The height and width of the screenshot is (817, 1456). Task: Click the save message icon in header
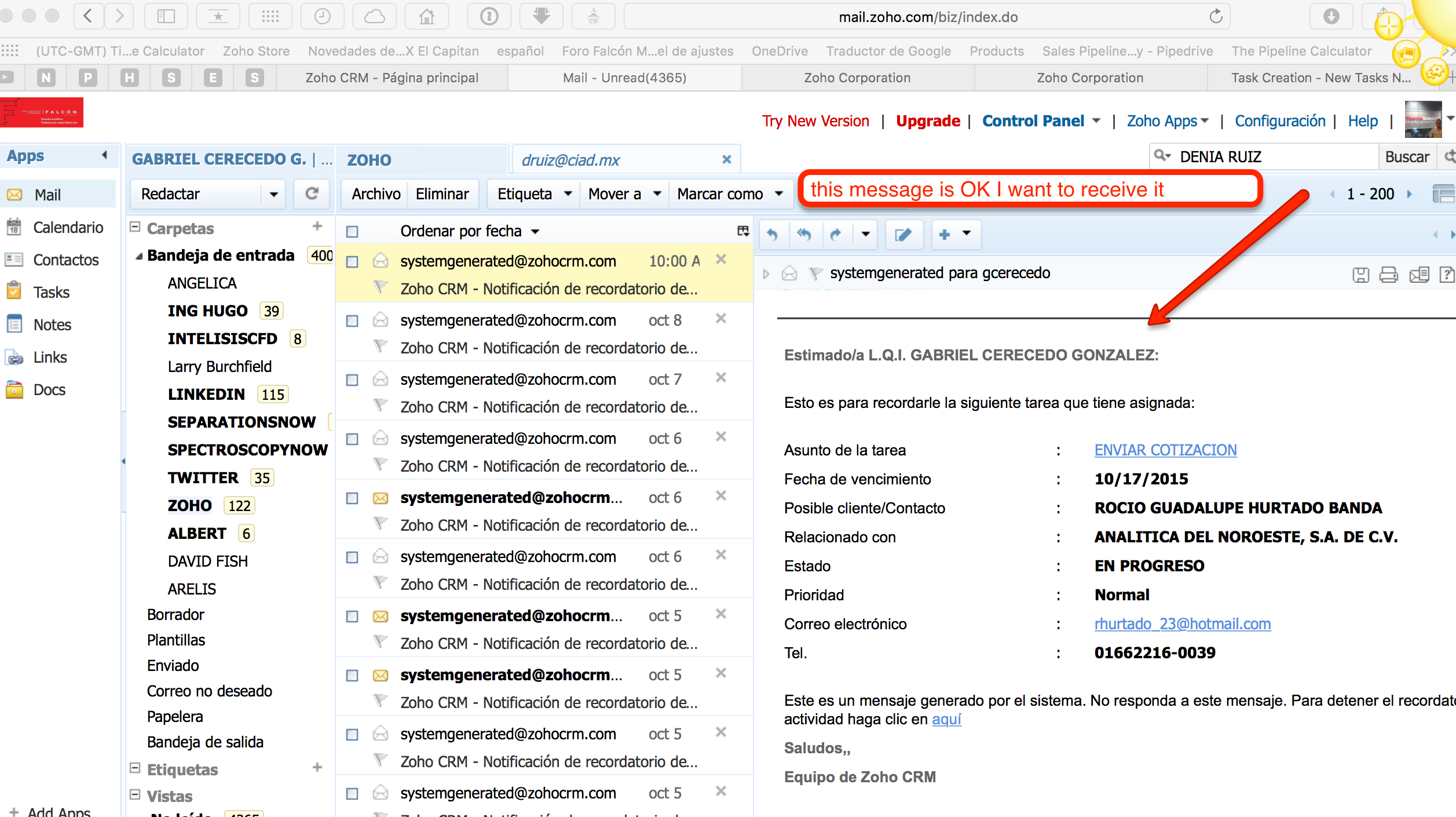tap(1360, 274)
